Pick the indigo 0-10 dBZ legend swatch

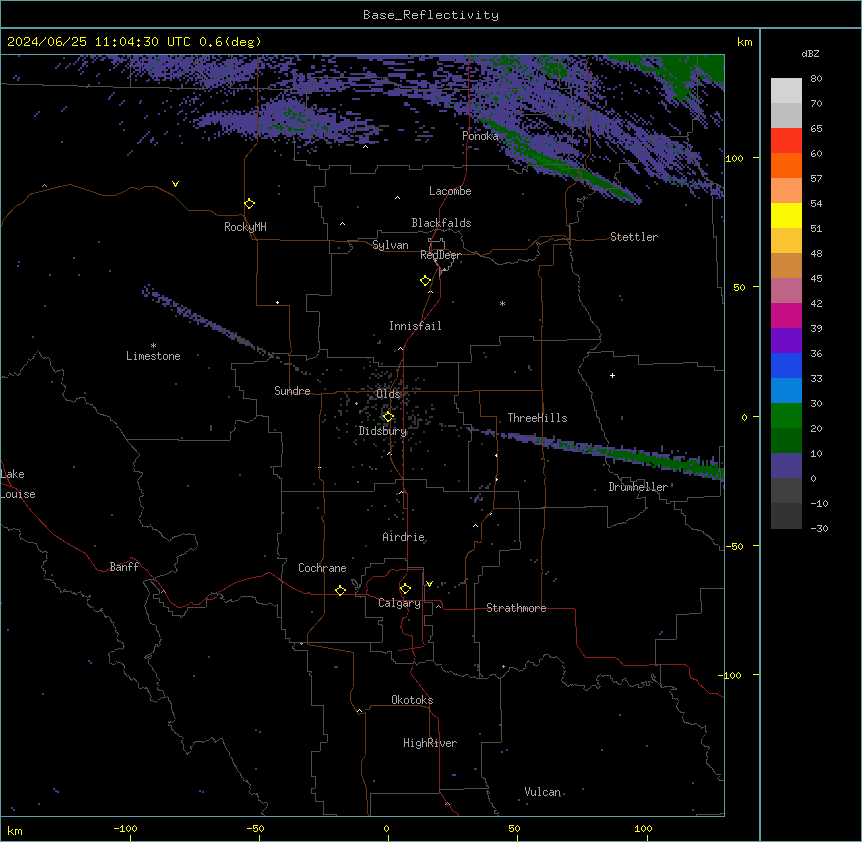[786, 466]
